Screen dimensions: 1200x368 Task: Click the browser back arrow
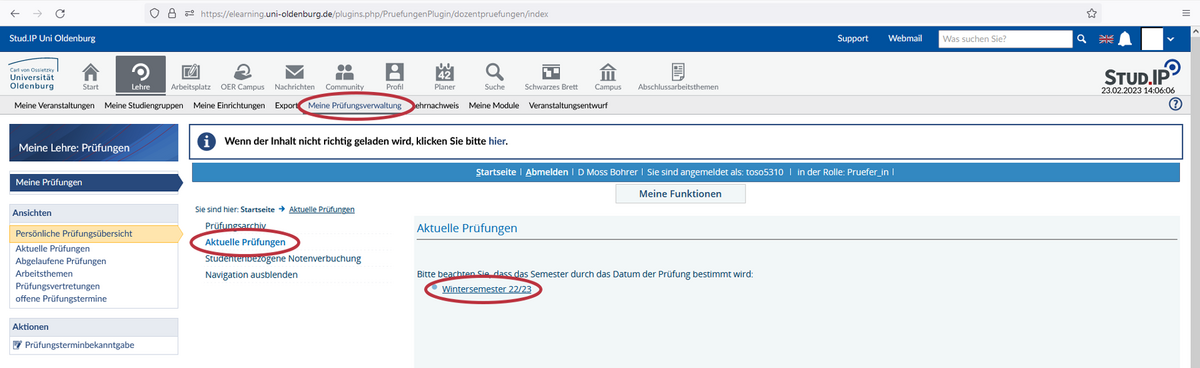tap(16, 13)
